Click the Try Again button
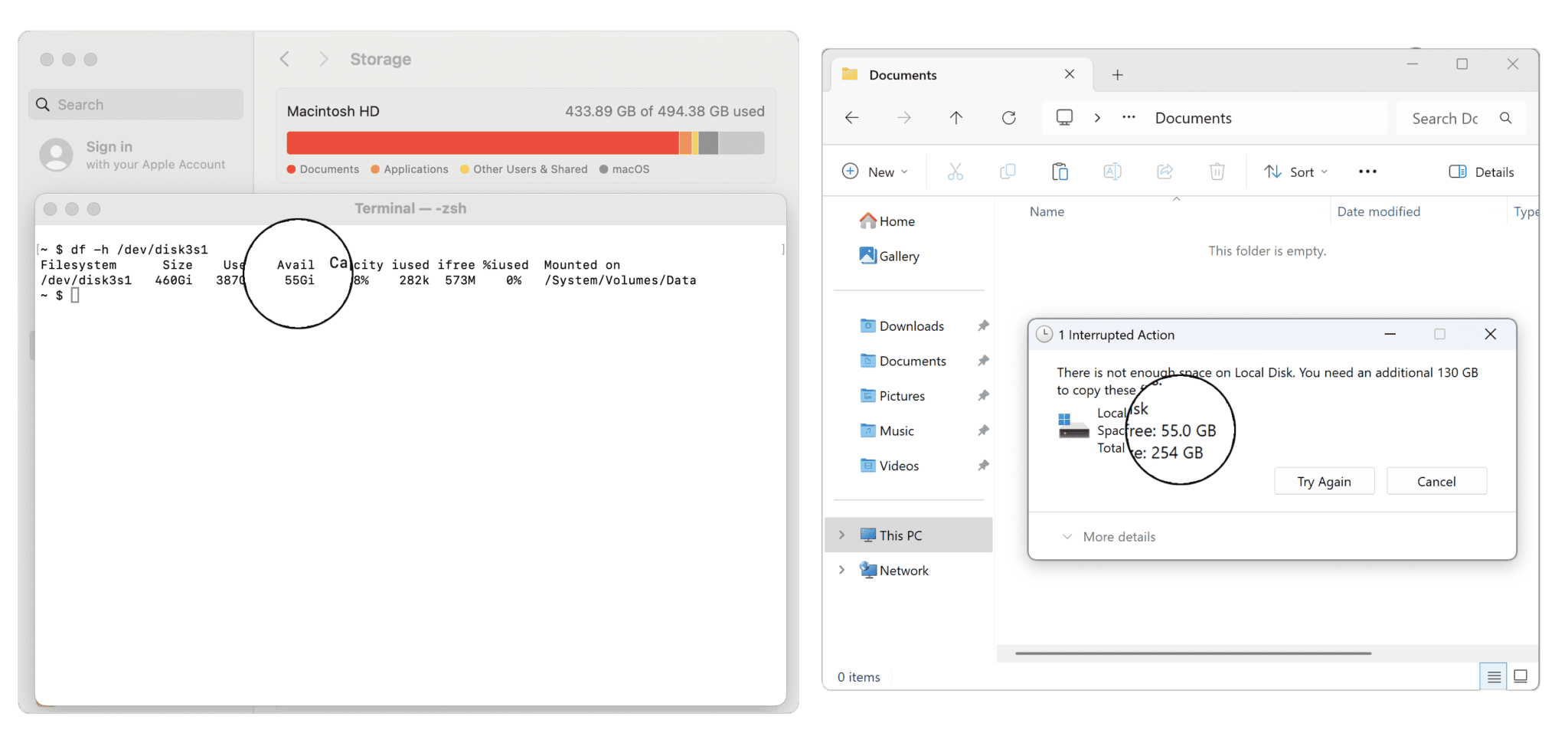Screen dimensions: 1568x746 pyautogui.click(x=1324, y=480)
